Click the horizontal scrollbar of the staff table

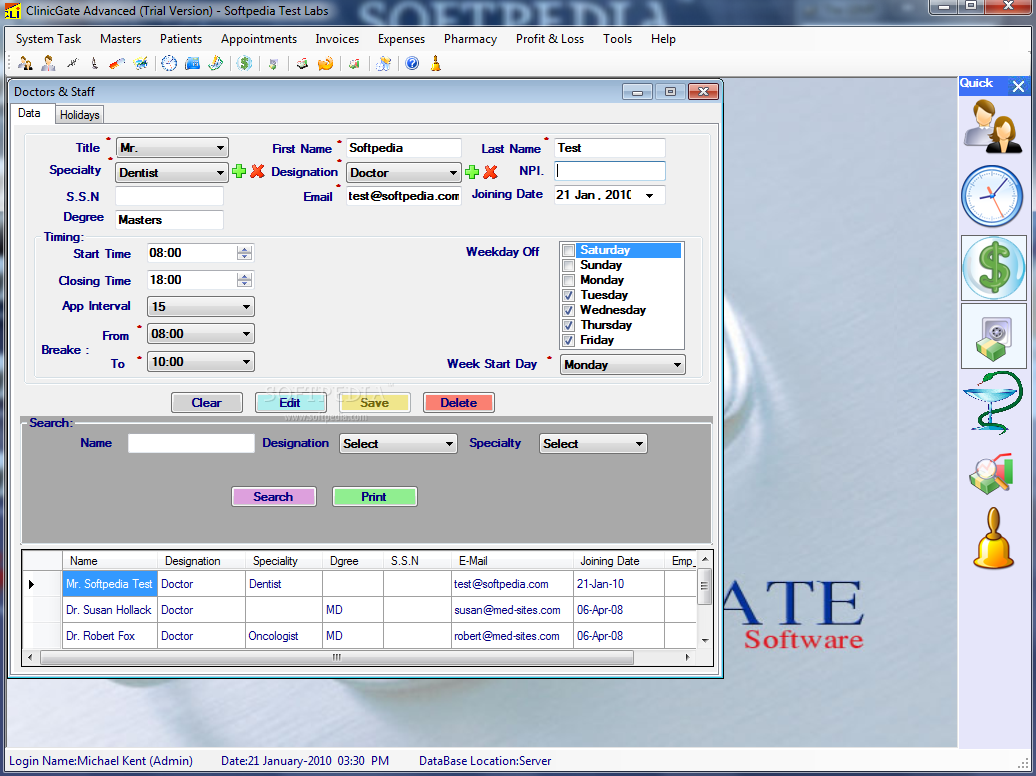(x=337, y=657)
